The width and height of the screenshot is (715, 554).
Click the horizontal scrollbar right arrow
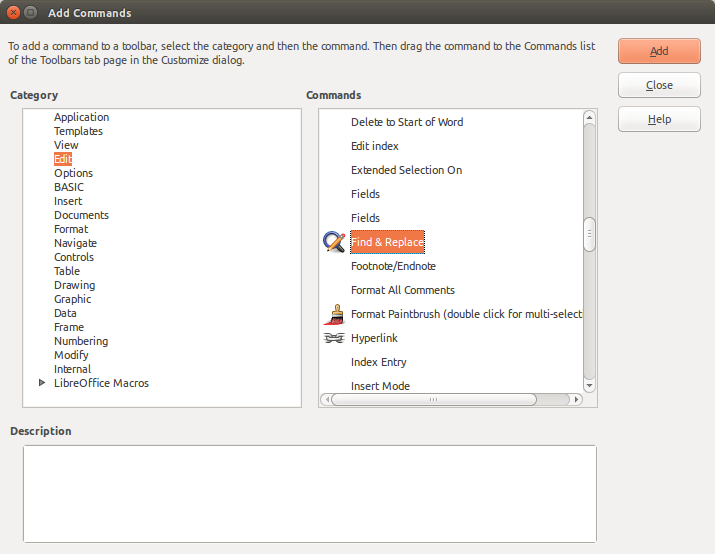point(576,399)
